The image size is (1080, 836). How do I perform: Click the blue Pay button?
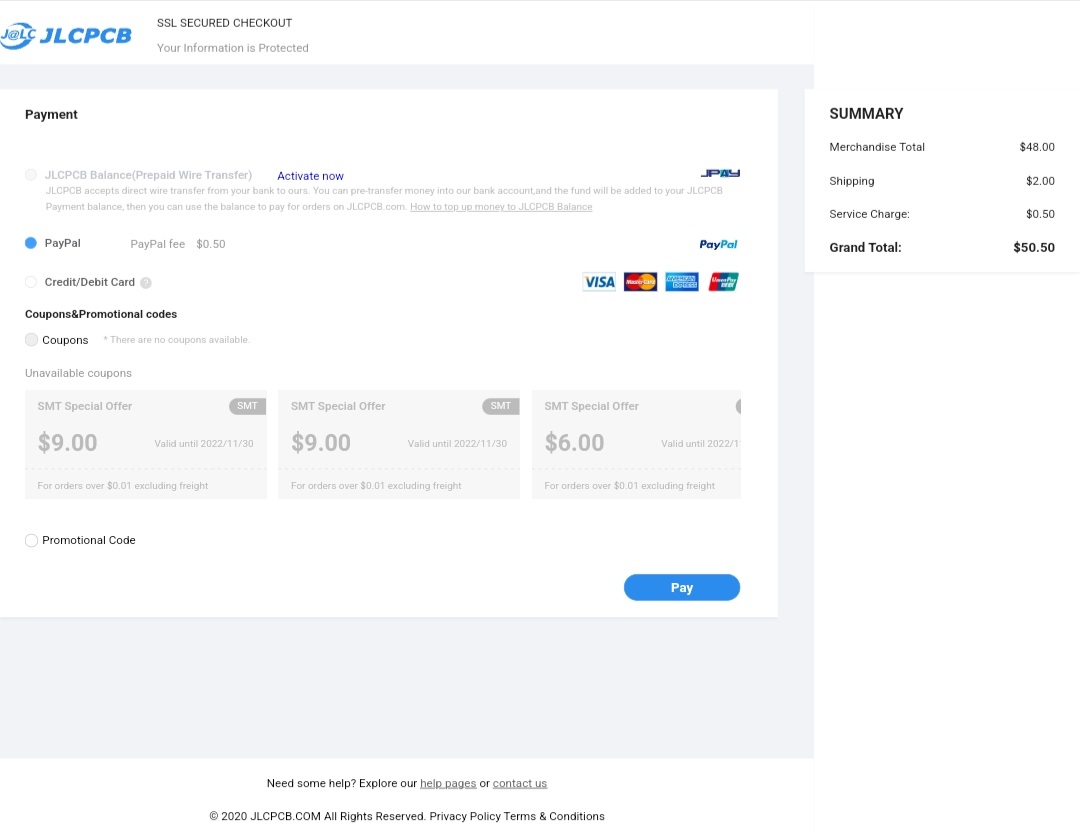click(682, 587)
